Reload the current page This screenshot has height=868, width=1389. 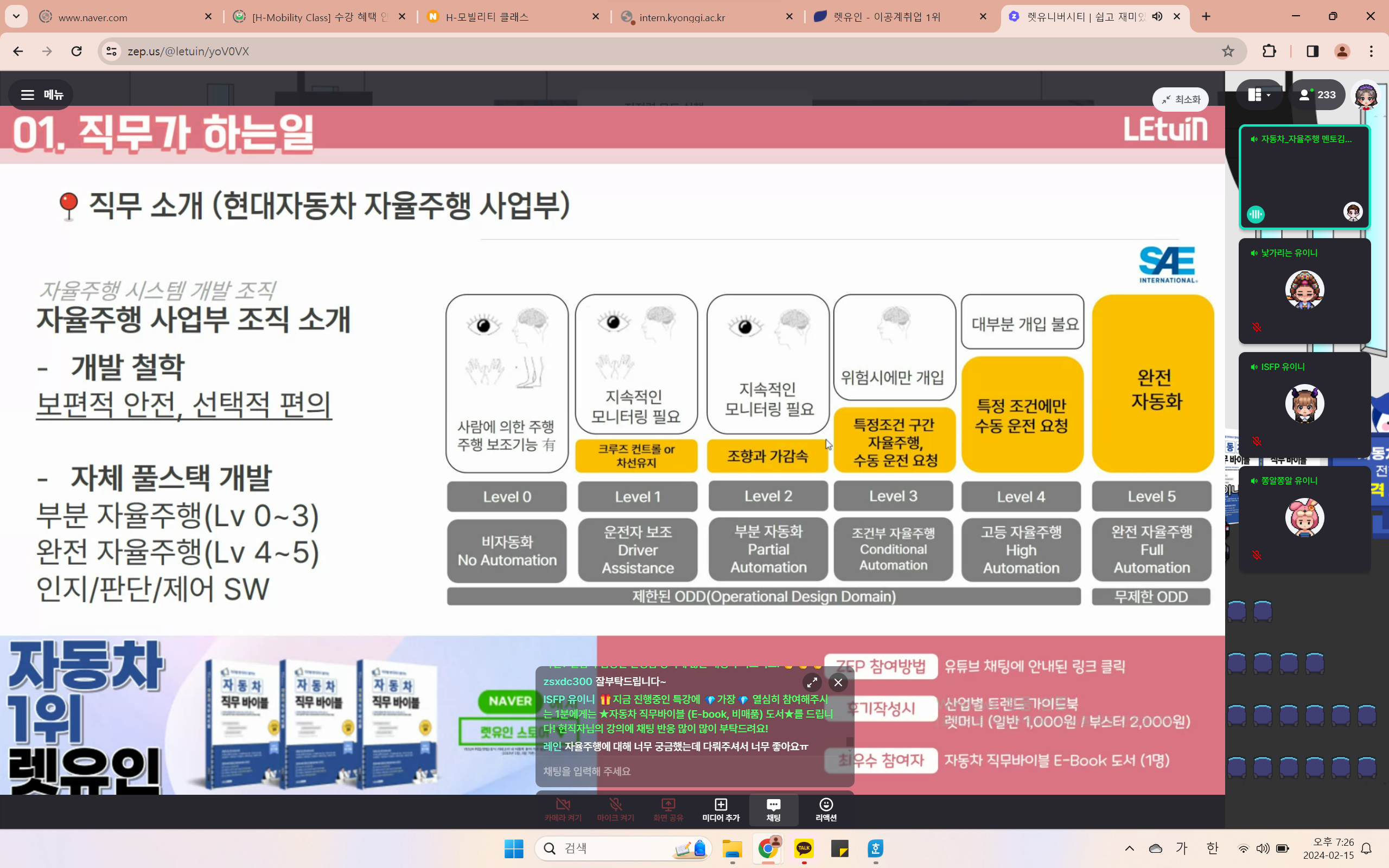tap(77, 51)
